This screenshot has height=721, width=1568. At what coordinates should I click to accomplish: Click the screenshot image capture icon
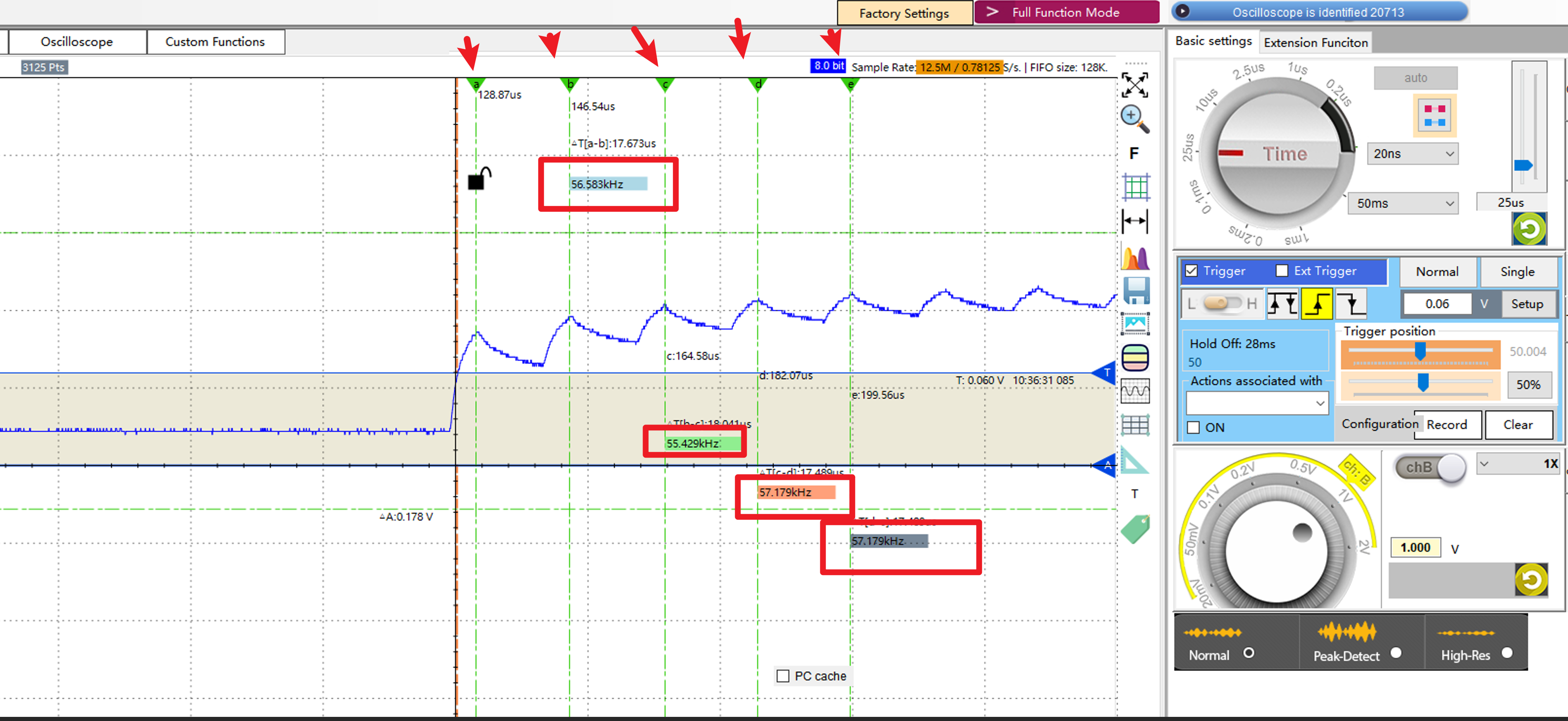1136,324
